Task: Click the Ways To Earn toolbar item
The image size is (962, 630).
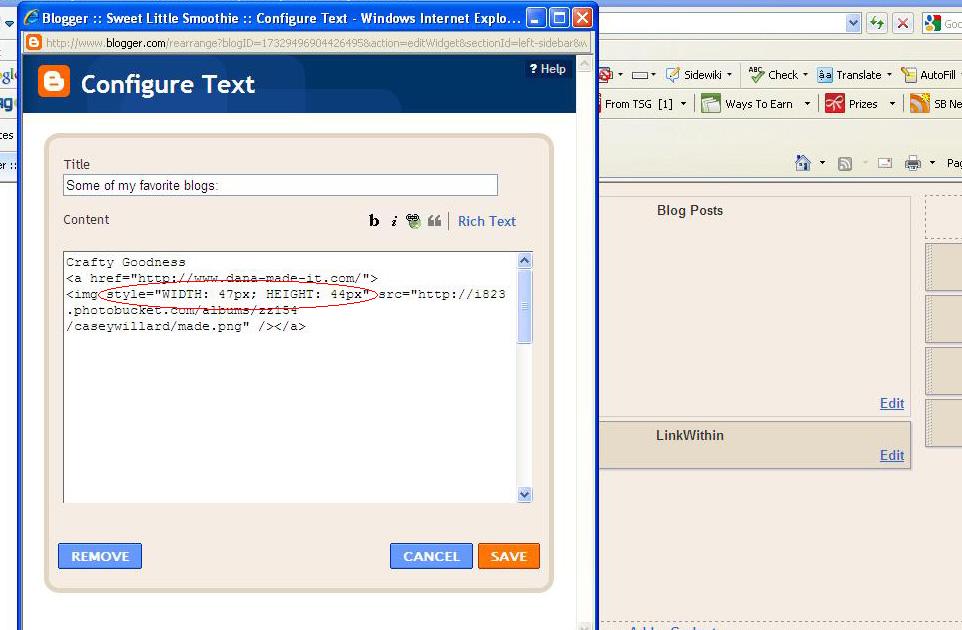Action: point(747,104)
